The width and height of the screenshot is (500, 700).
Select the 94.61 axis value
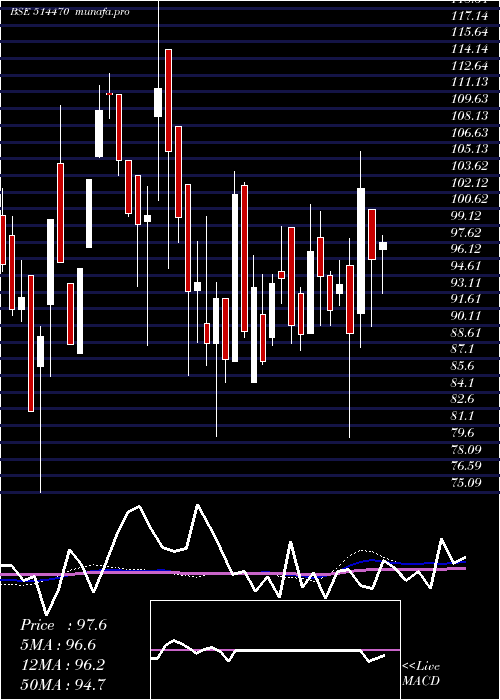[466, 266]
